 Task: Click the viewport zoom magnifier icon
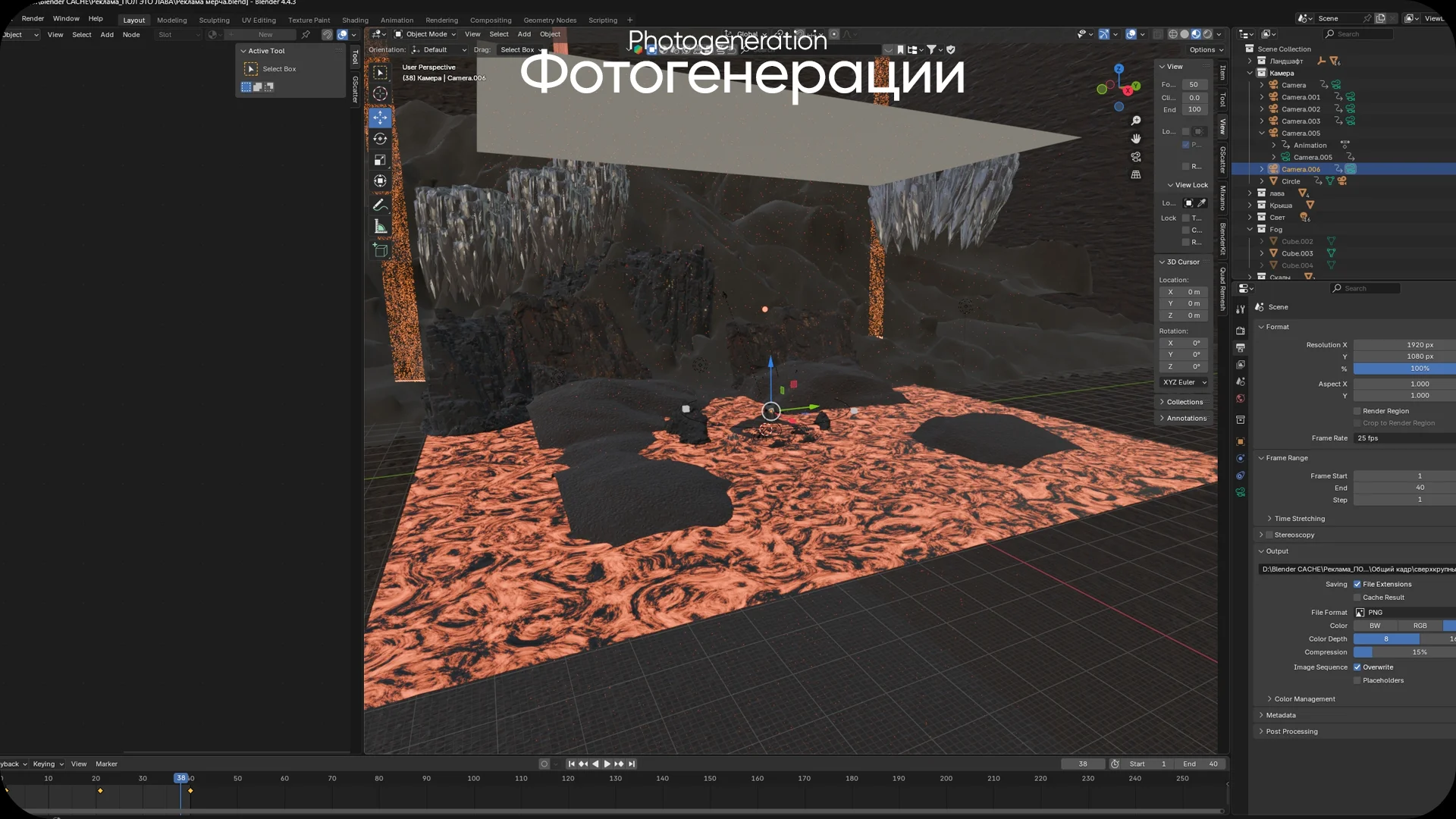click(x=1136, y=121)
